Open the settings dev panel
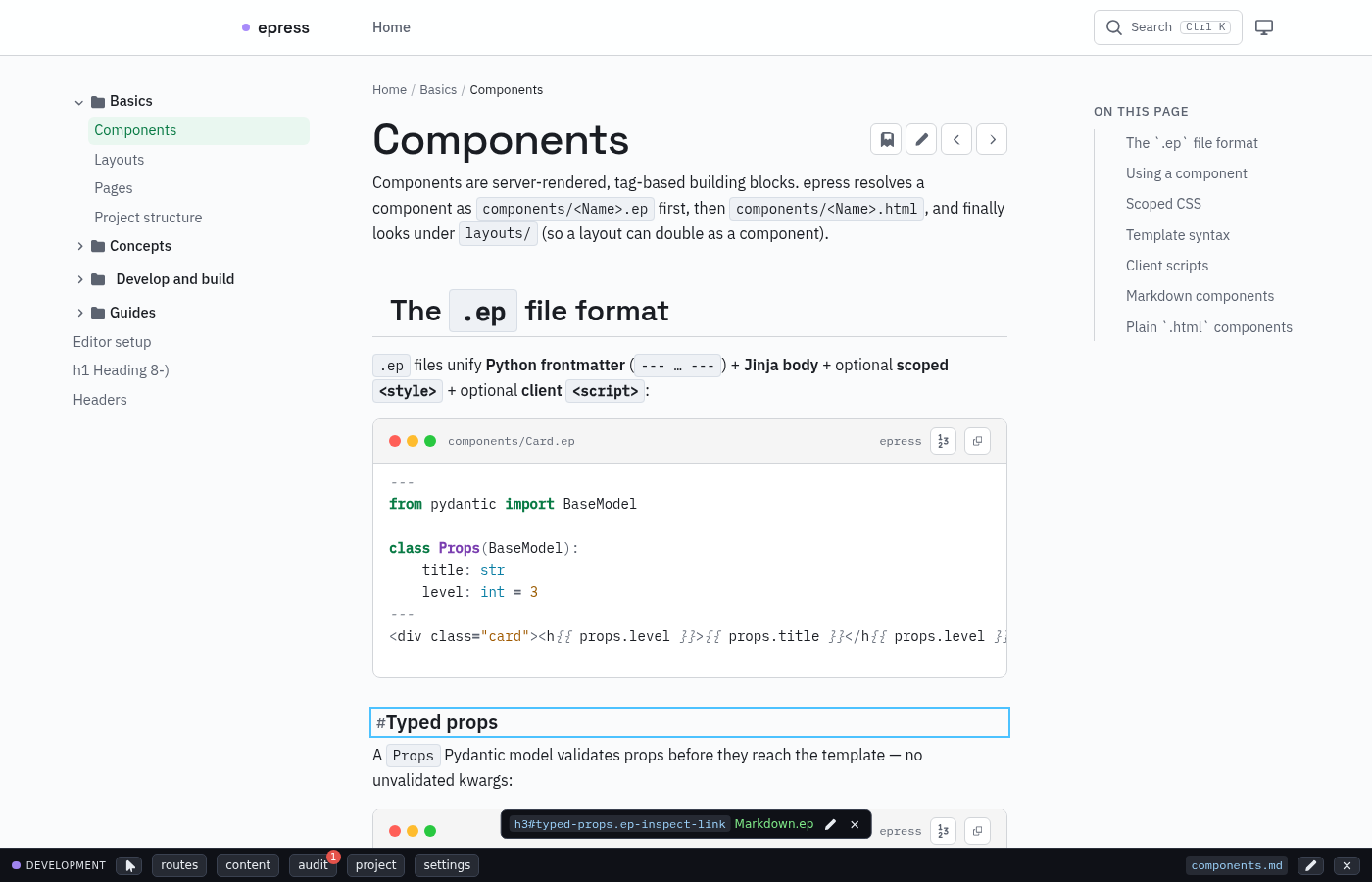 coord(447,865)
